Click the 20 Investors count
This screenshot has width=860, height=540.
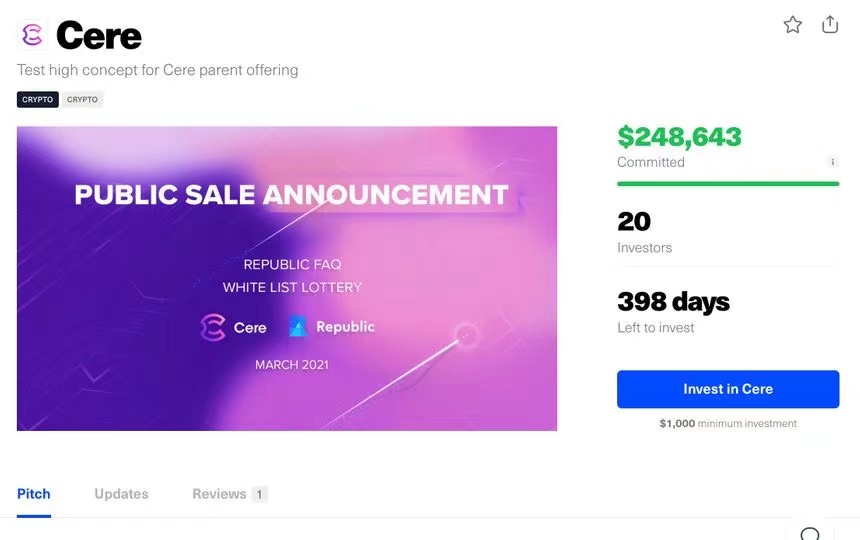(634, 221)
